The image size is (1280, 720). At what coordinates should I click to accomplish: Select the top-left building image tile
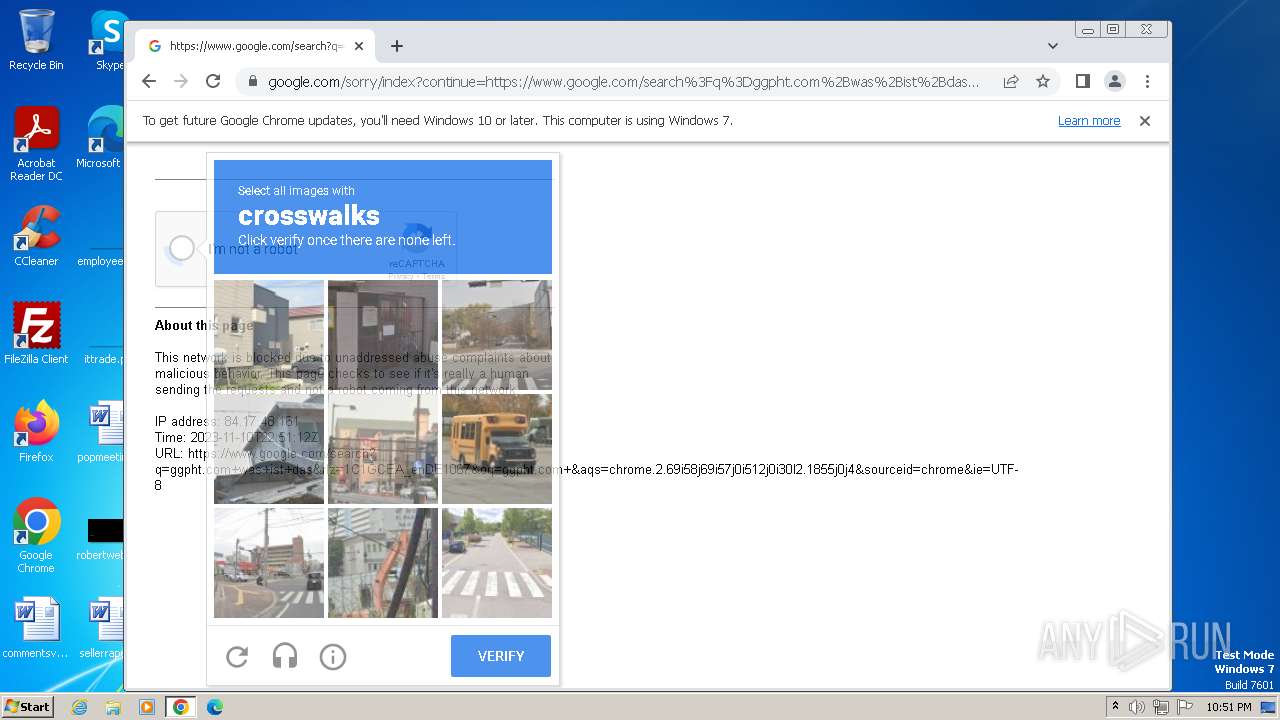tap(269, 335)
